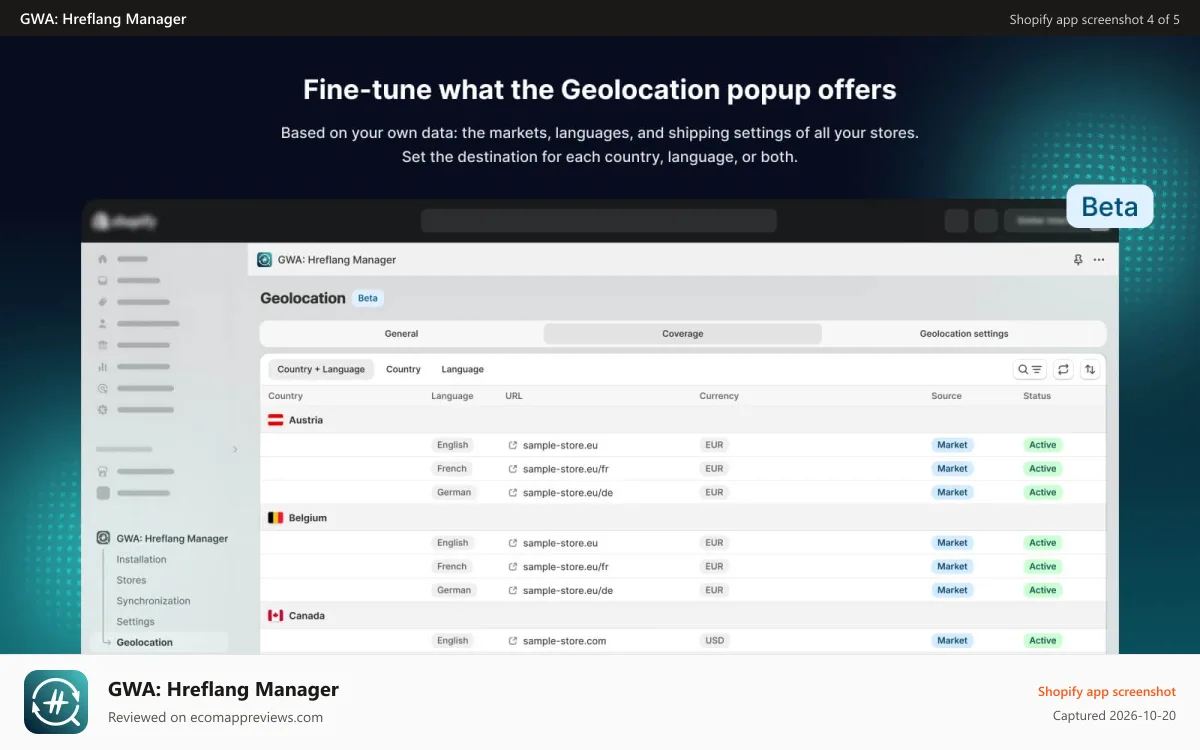Open external link icon for Belgium German URL
The width and height of the screenshot is (1200, 750).
coord(513,591)
